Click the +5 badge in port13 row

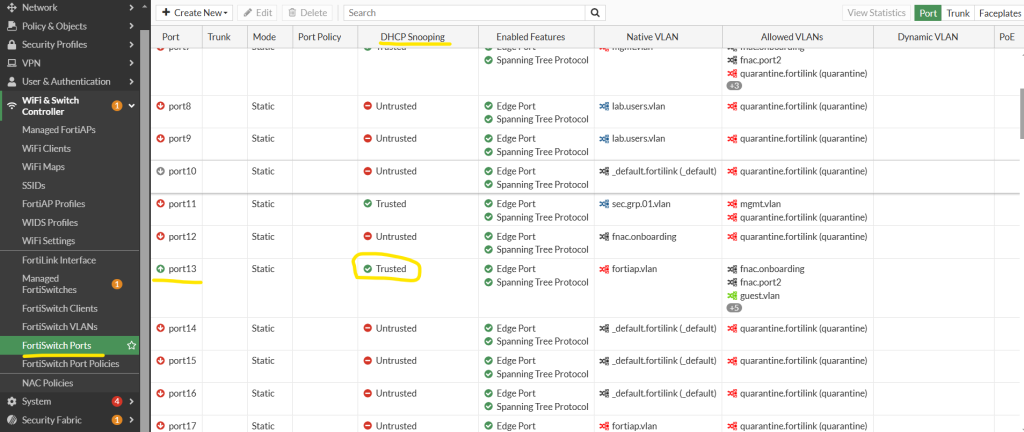(x=734, y=308)
